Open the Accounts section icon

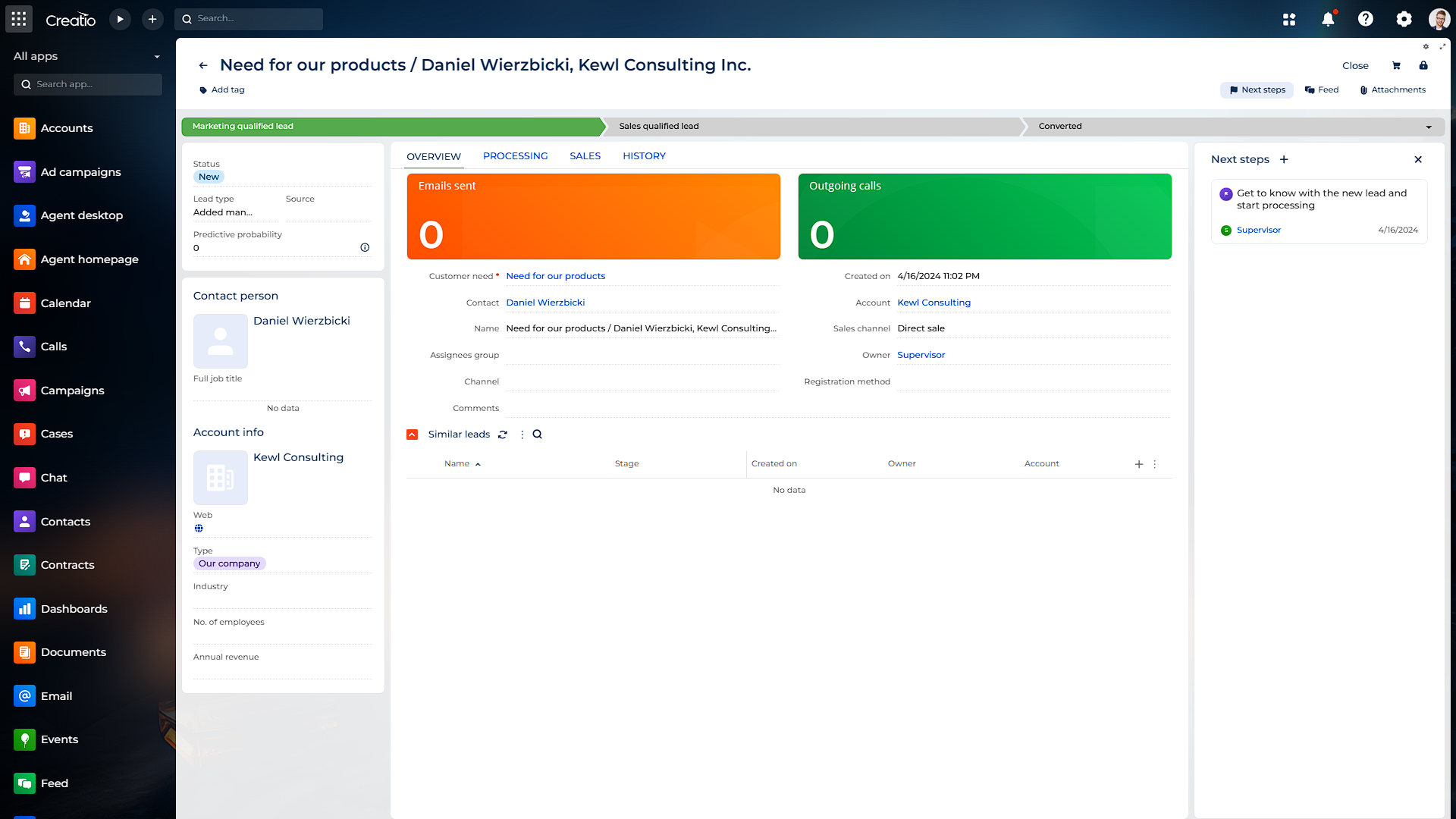24,128
